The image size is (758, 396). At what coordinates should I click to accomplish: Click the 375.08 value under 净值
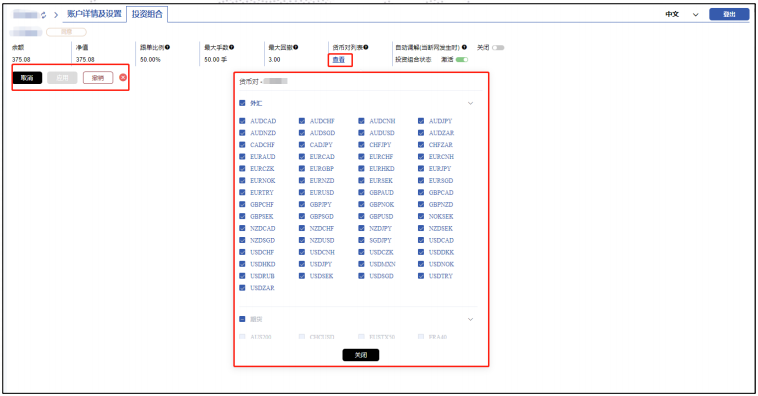(x=85, y=59)
